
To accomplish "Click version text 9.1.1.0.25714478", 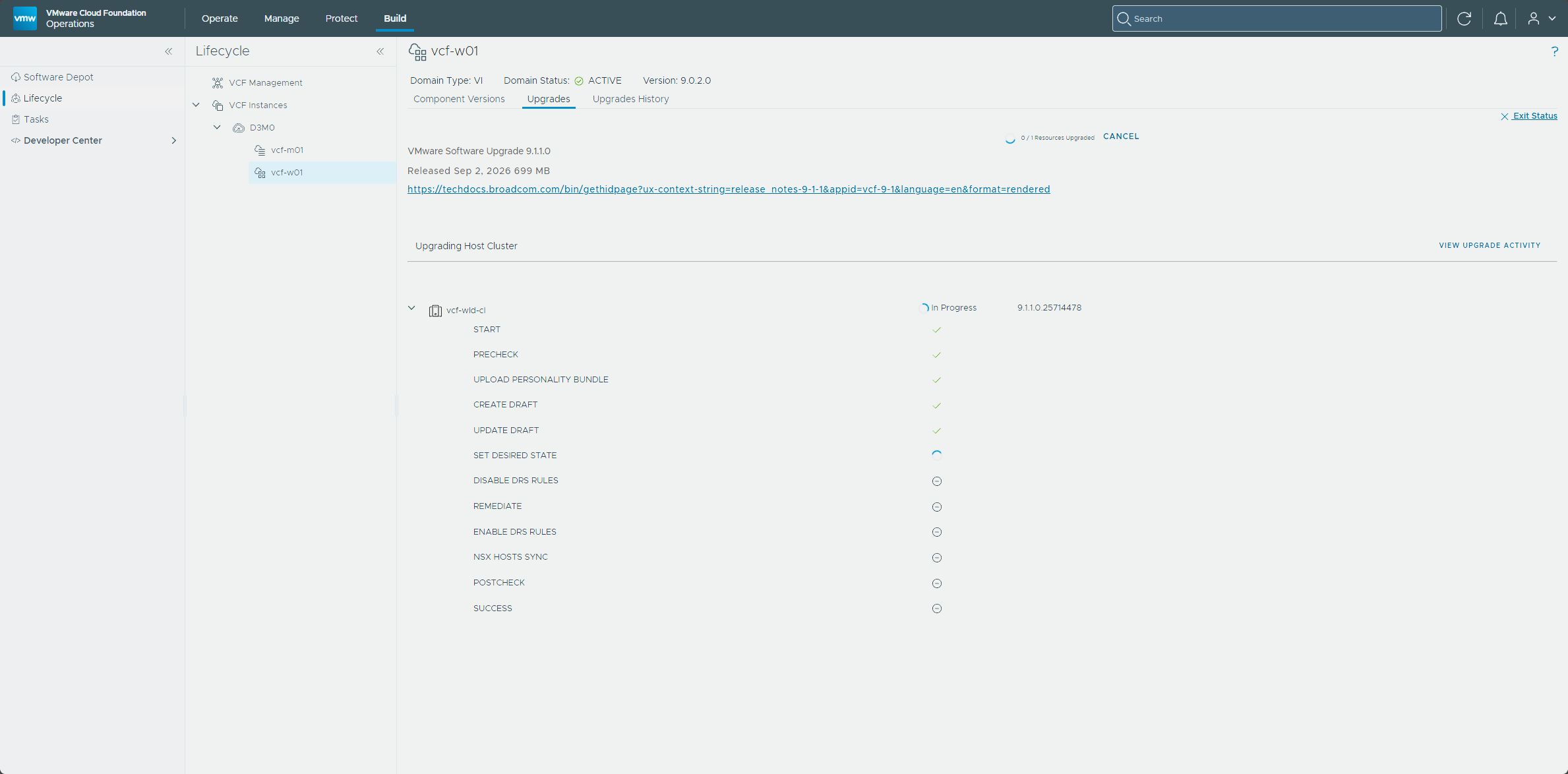I will [1049, 308].
